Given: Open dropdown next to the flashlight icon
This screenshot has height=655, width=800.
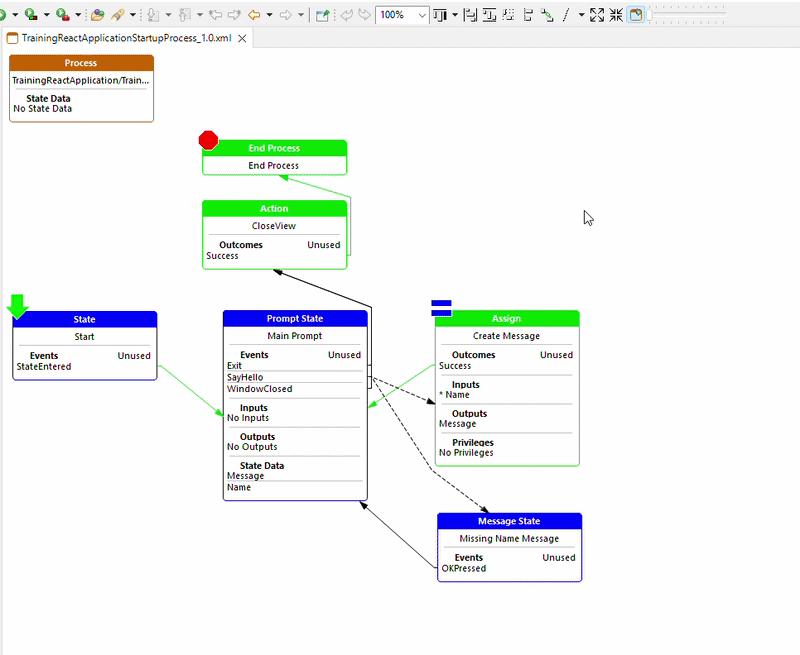Looking at the screenshot, I should click(133, 15).
